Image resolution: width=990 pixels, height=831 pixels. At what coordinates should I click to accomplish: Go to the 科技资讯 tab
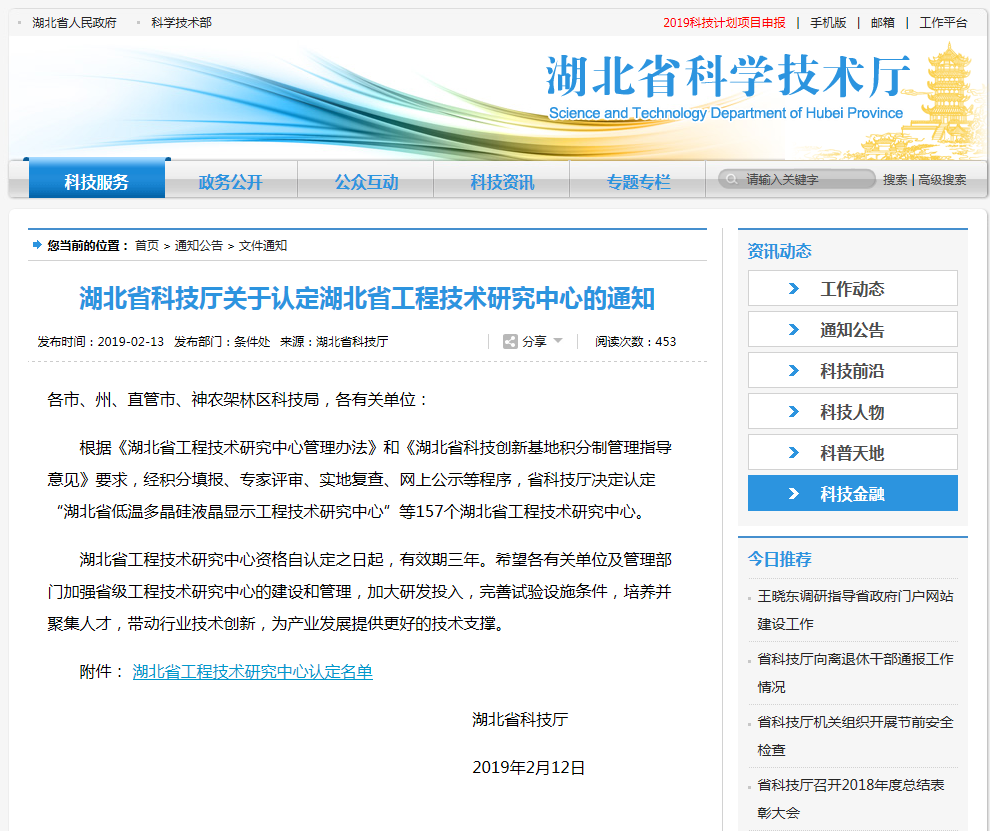502,181
